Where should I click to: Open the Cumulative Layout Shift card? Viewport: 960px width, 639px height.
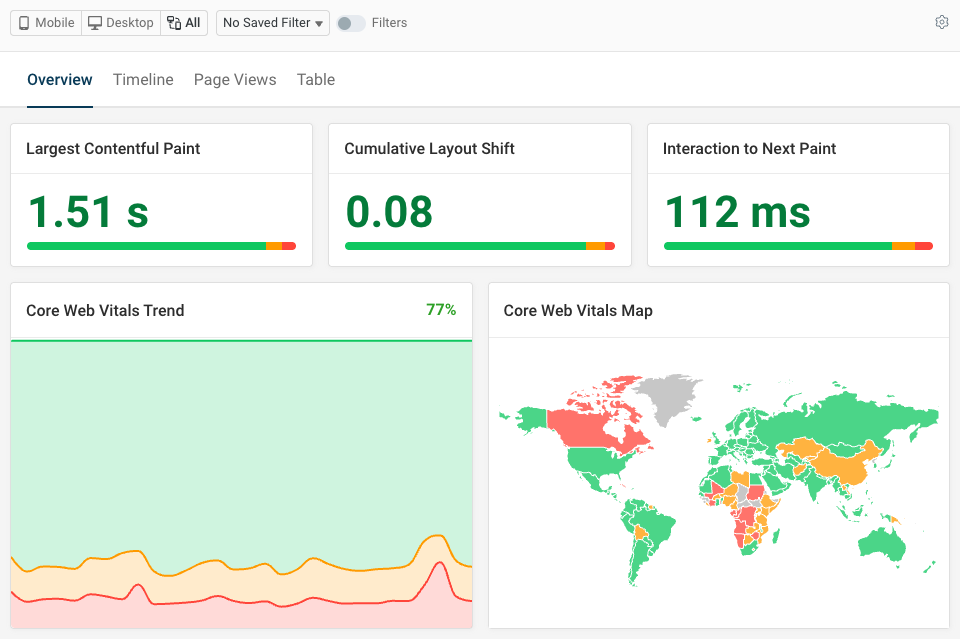479,193
